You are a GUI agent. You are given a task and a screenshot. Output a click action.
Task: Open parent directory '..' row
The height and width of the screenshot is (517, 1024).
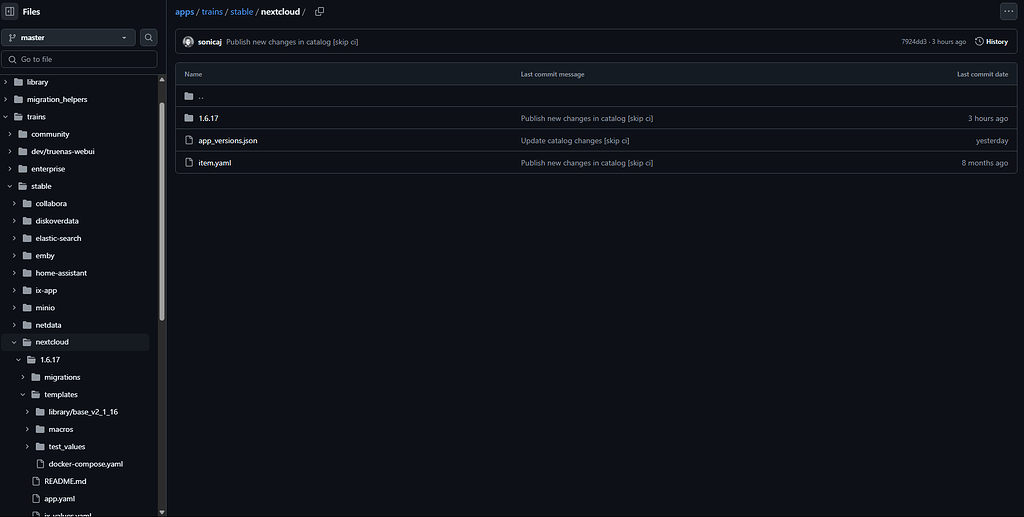(596, 96)
